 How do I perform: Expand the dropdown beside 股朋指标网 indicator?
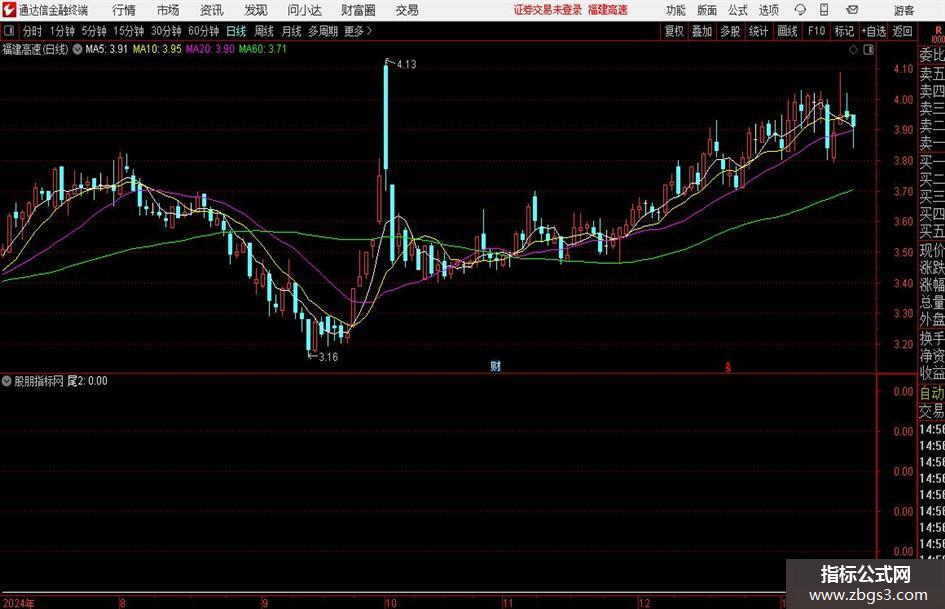pos(7,381)
